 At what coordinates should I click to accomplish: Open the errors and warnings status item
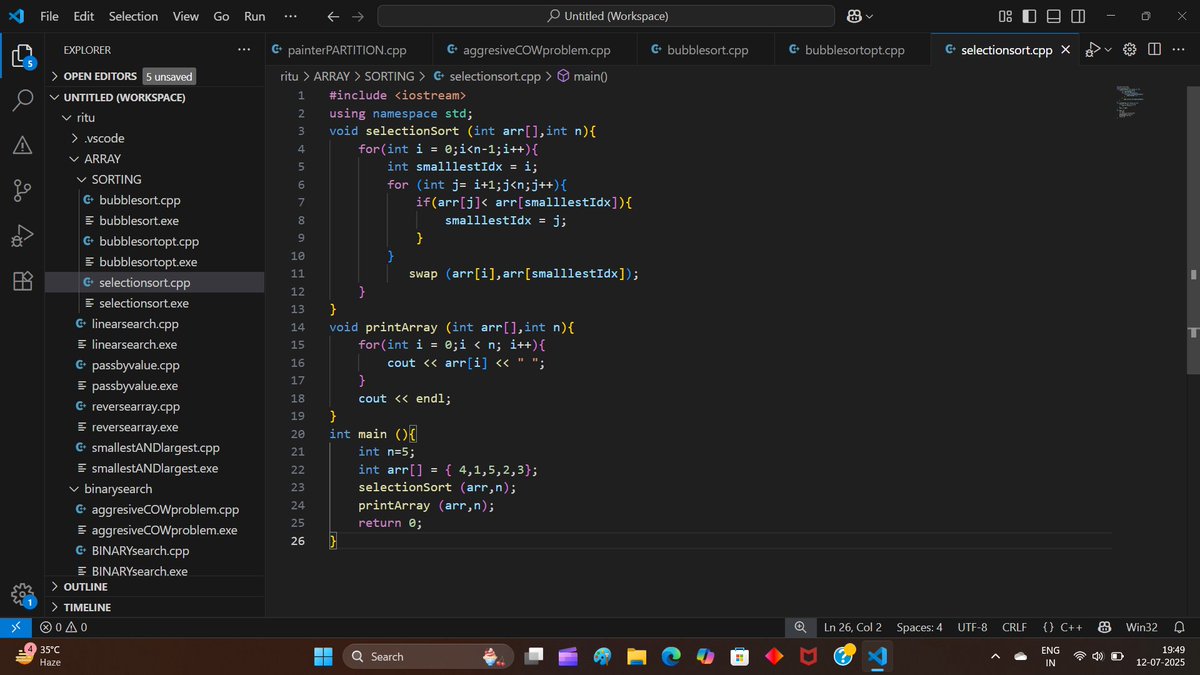tap(63, 627)
